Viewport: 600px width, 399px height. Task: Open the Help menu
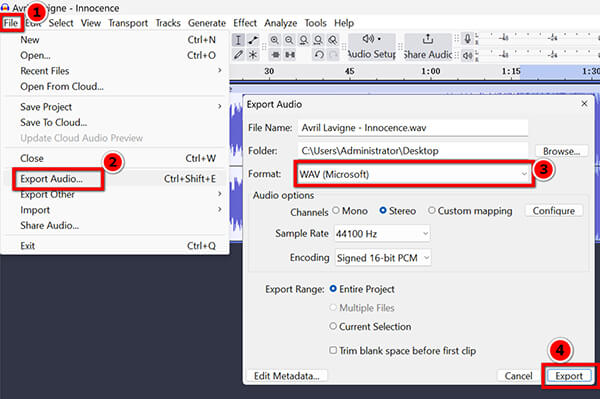[344, 23]
